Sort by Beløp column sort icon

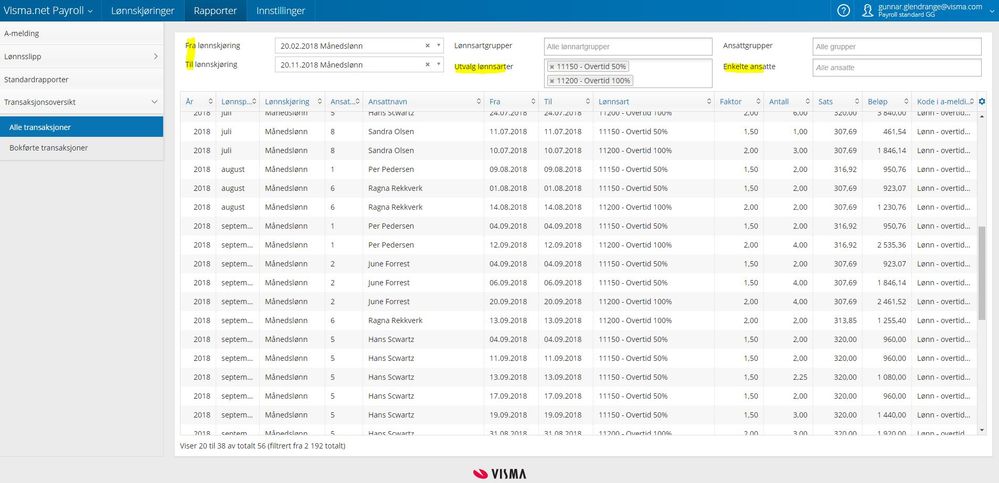[905, 101]
